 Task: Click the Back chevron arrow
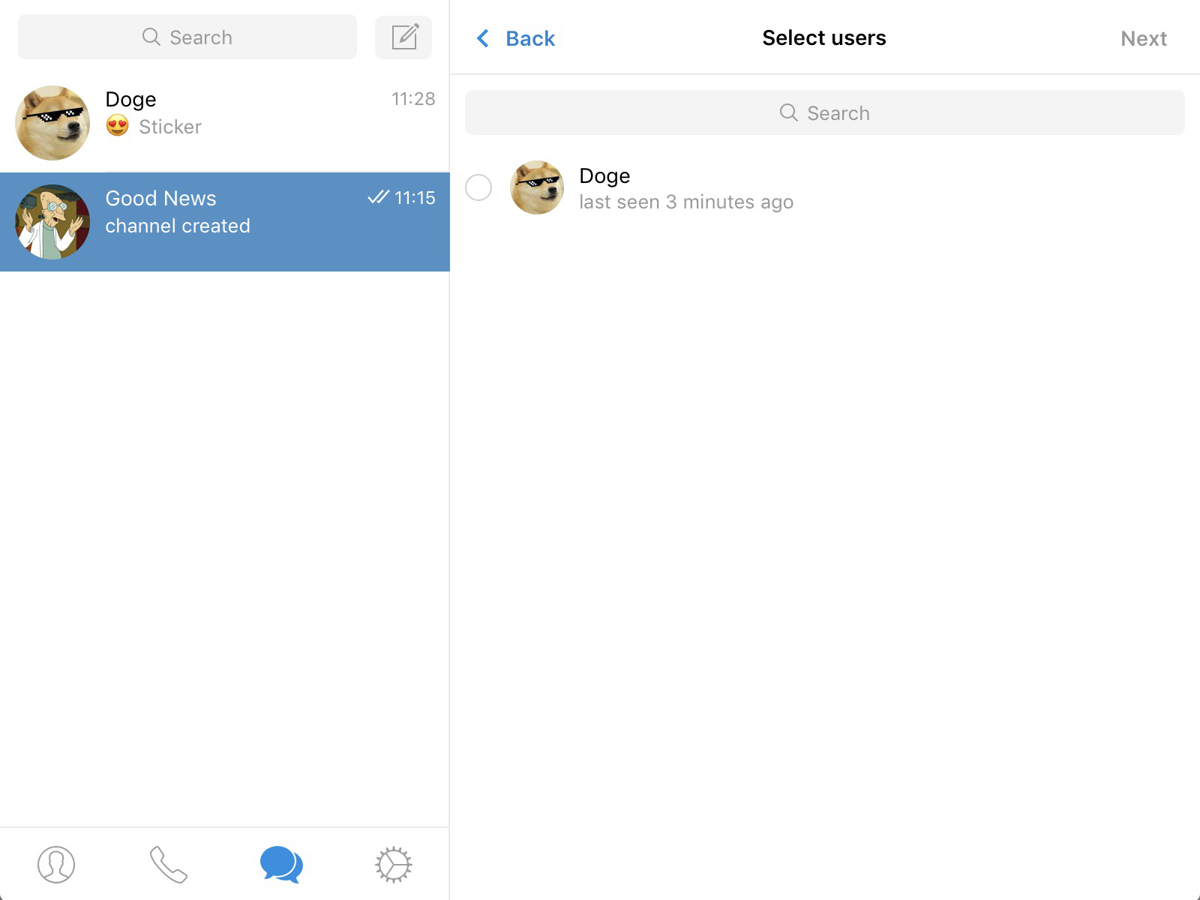click(483, 38)
